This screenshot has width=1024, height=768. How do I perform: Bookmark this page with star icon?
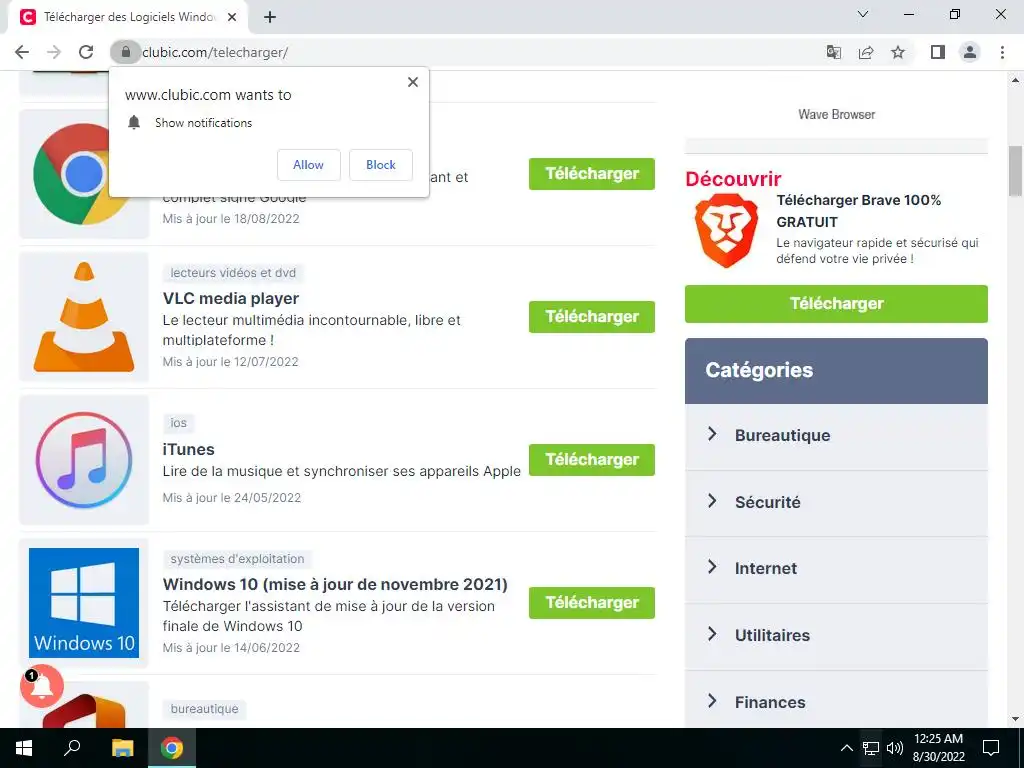pos(898,52)
